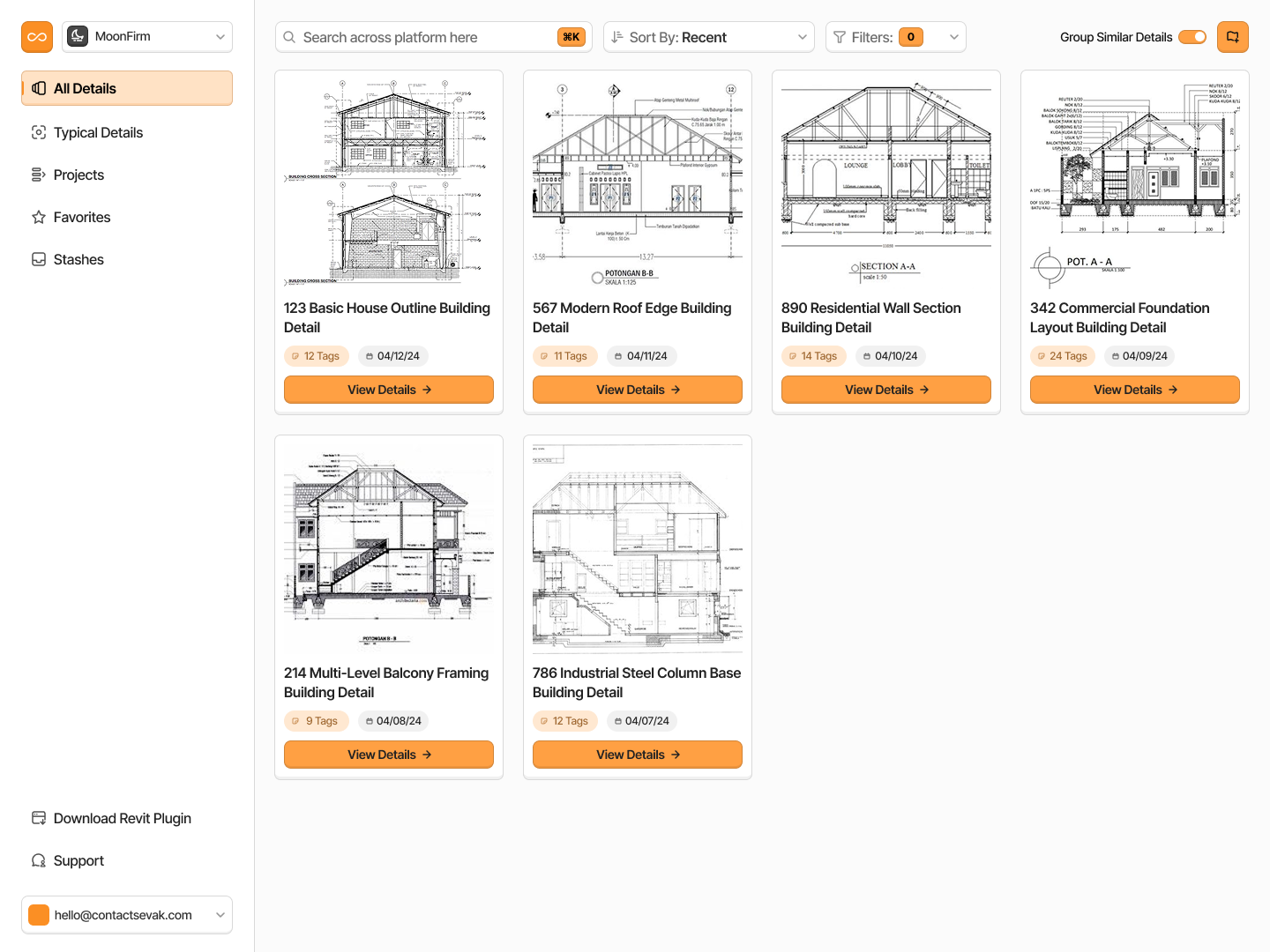Open the Filters dropdown
Viewport: 1270px width, 952px height.
(x=895, y=37)
